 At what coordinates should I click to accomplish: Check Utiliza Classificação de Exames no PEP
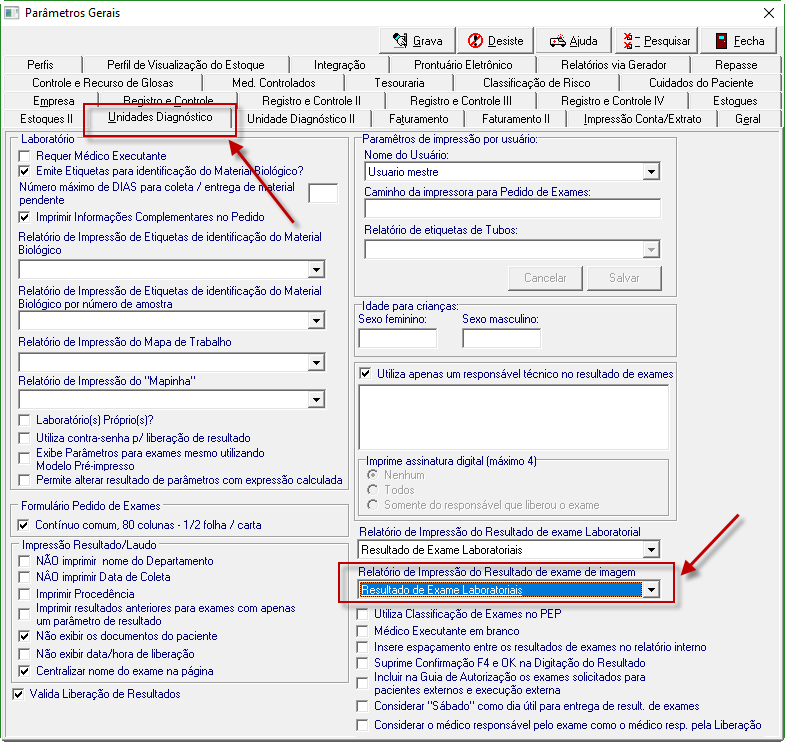pyautogui.click(x=362, y=614)
